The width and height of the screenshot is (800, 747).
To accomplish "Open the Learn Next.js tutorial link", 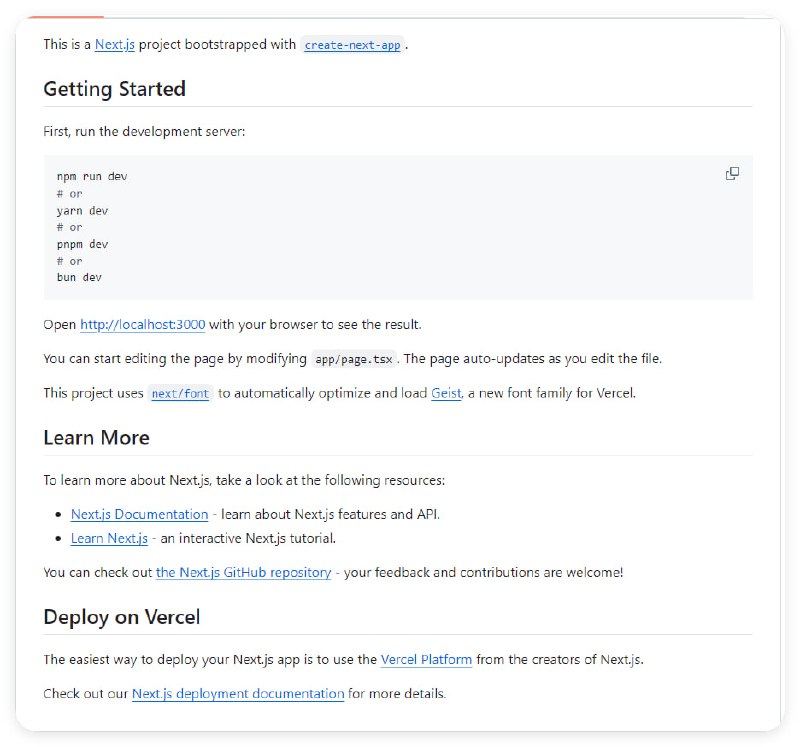I will point(109,539).
